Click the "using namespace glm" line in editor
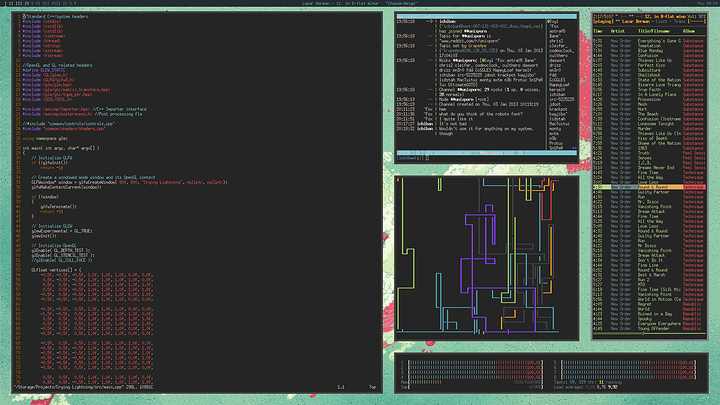This screenshot has width=720, height=405. tap(45, 138)
